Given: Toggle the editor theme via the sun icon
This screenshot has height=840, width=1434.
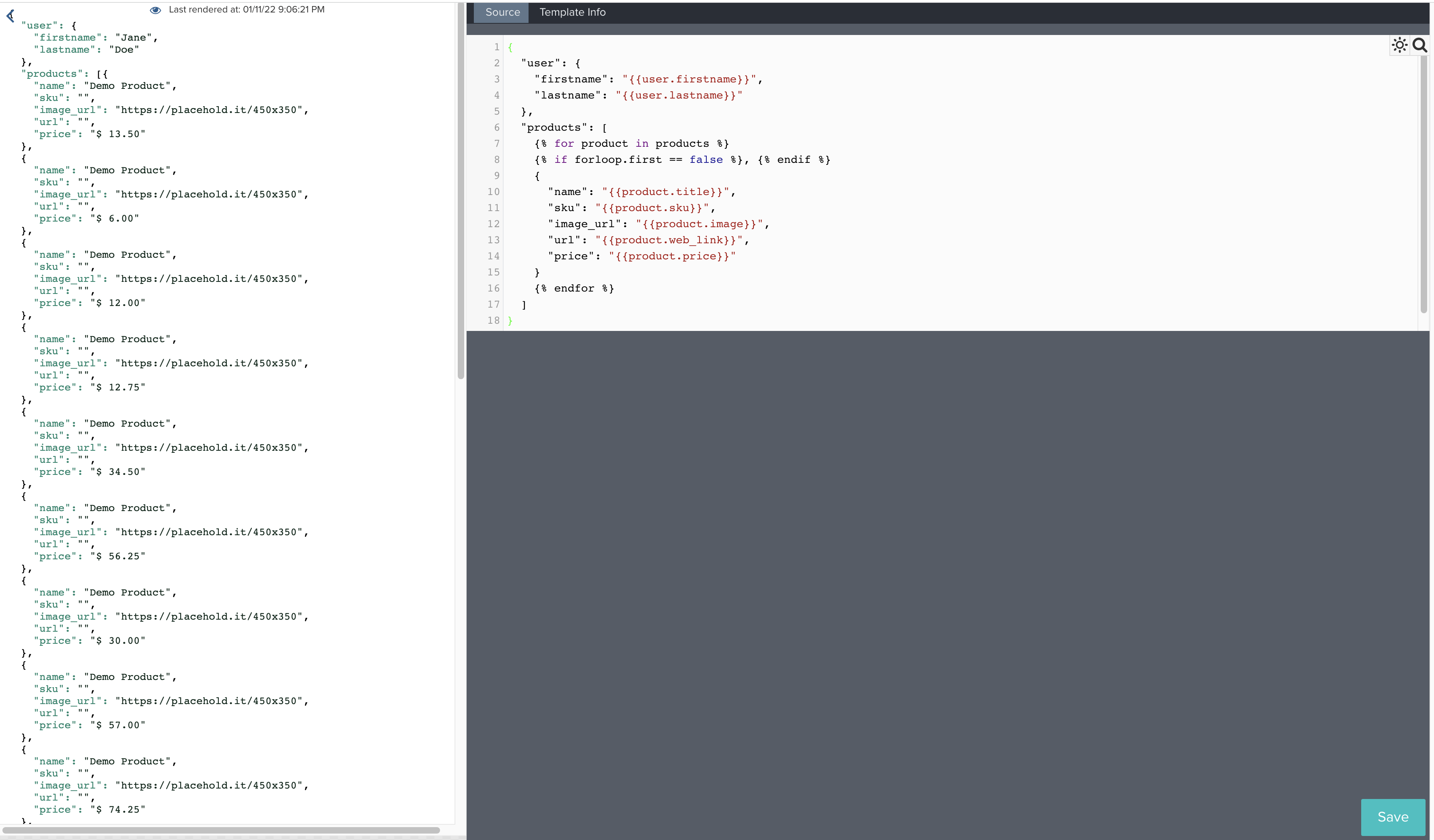Looking at the screenshot, I should coord(1401,45).
